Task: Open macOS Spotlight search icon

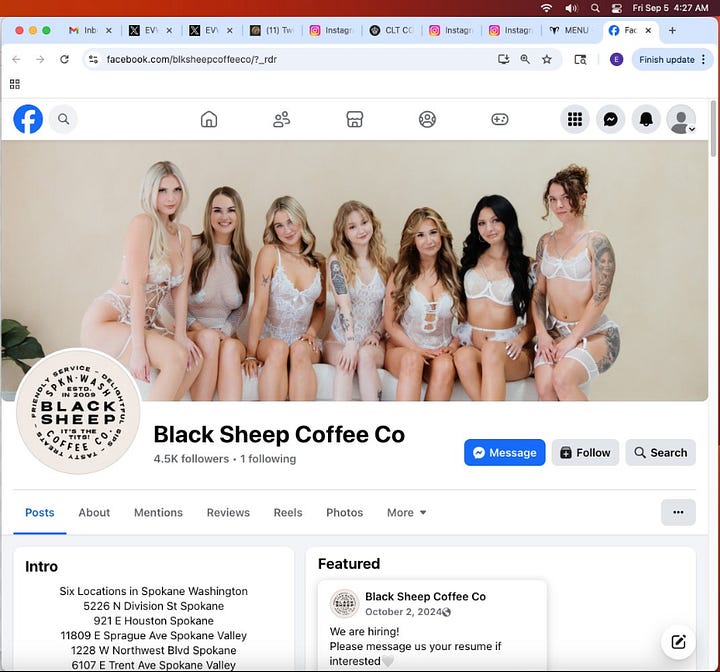Action: (595, 8)
